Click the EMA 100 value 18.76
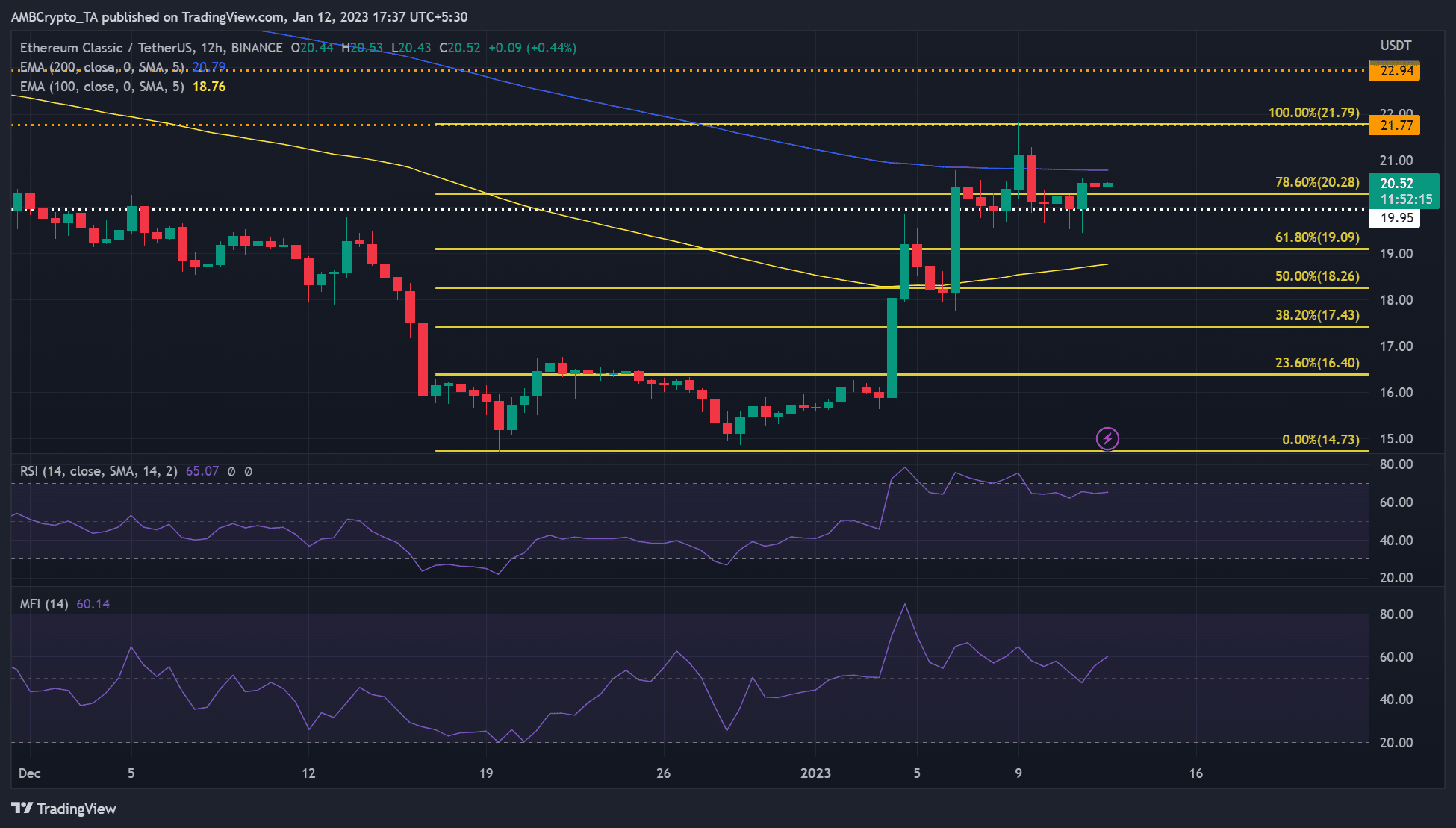This screenshot has width=1456, height=828. pos(209,87)
